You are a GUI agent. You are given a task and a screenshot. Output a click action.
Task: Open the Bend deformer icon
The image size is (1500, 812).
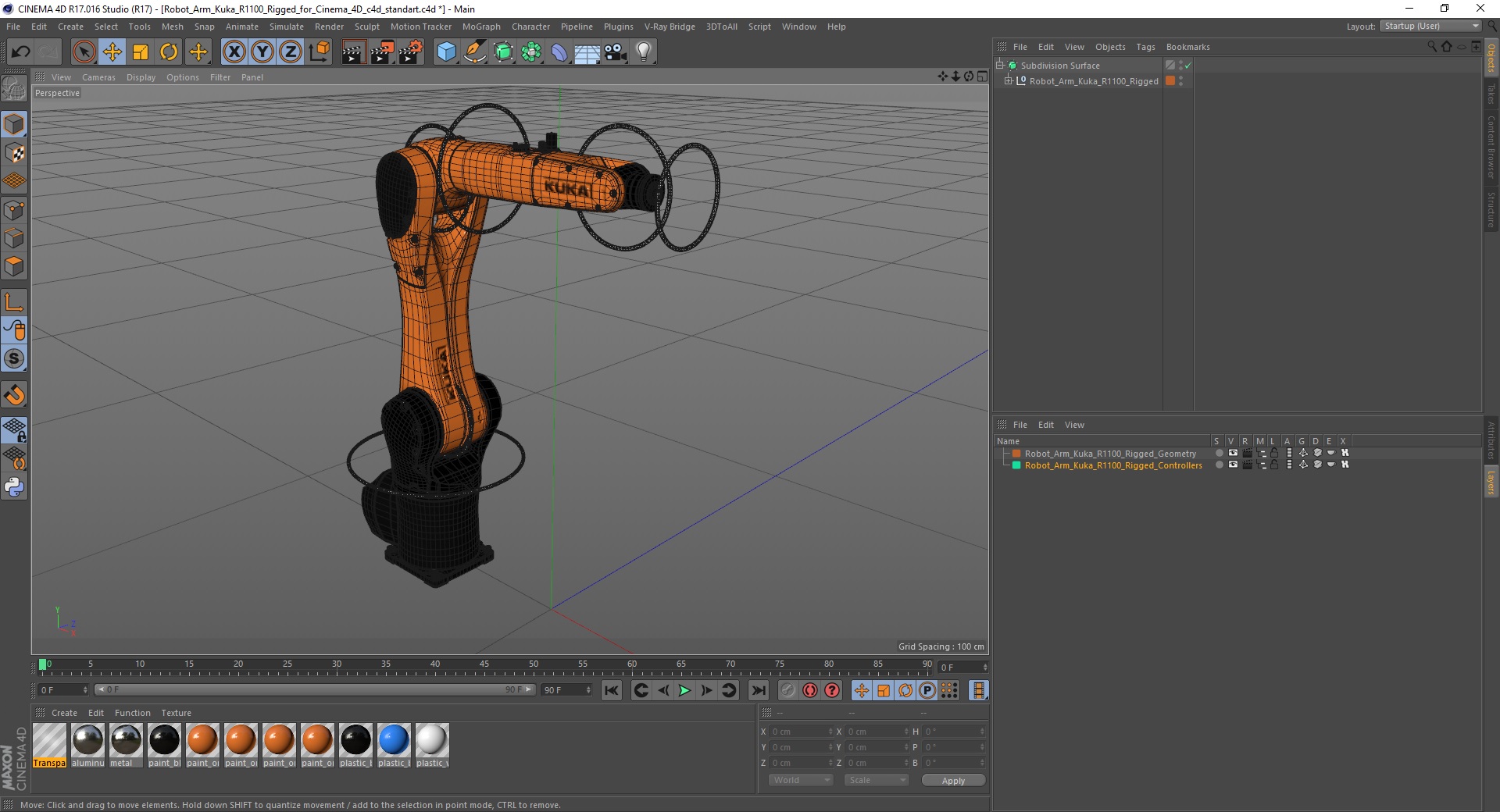[x=559, y=52]
